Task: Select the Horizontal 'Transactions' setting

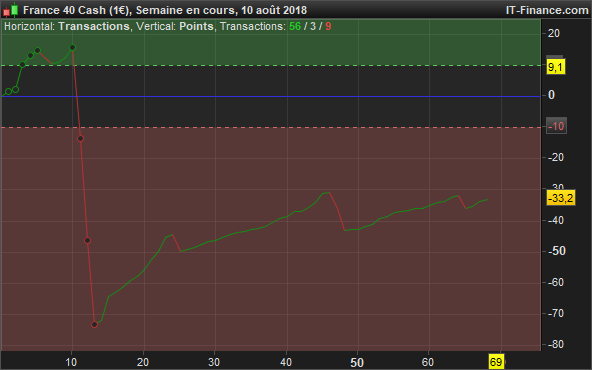Action: click(x=94, y=26)
